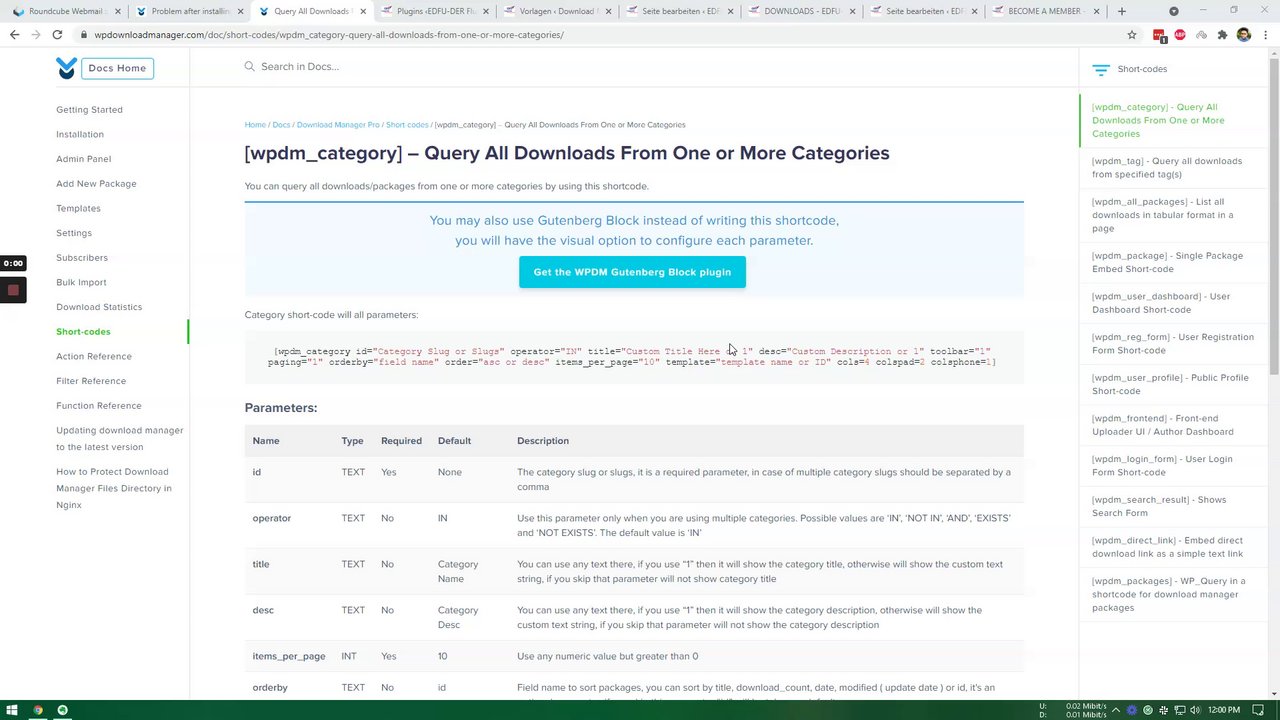The height and width of the screenshot is (720, 1280).
Task: Open the Action Reference section
Action: [x=94, y=356]
